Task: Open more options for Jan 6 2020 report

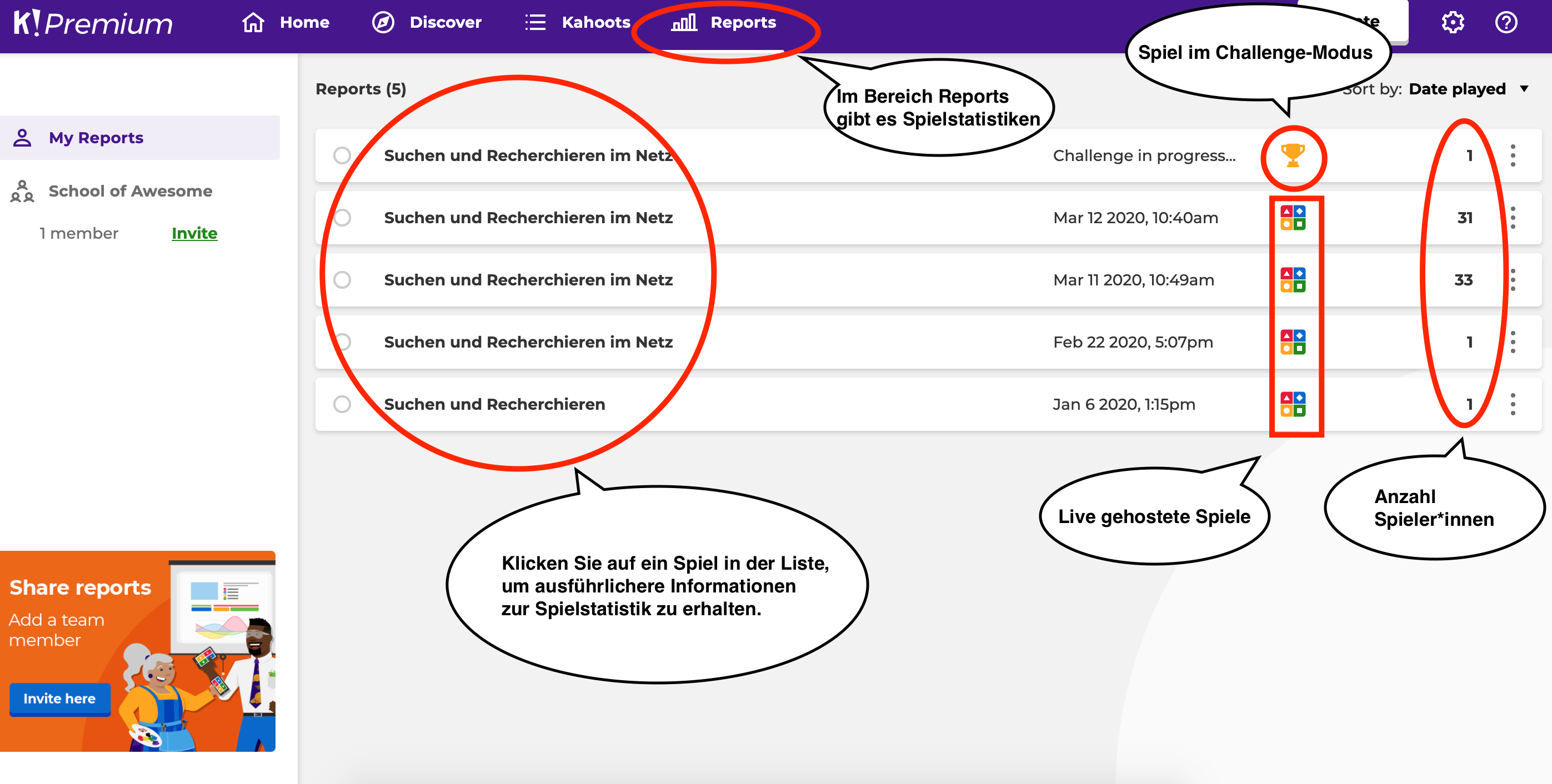Action: (1513, 404)
